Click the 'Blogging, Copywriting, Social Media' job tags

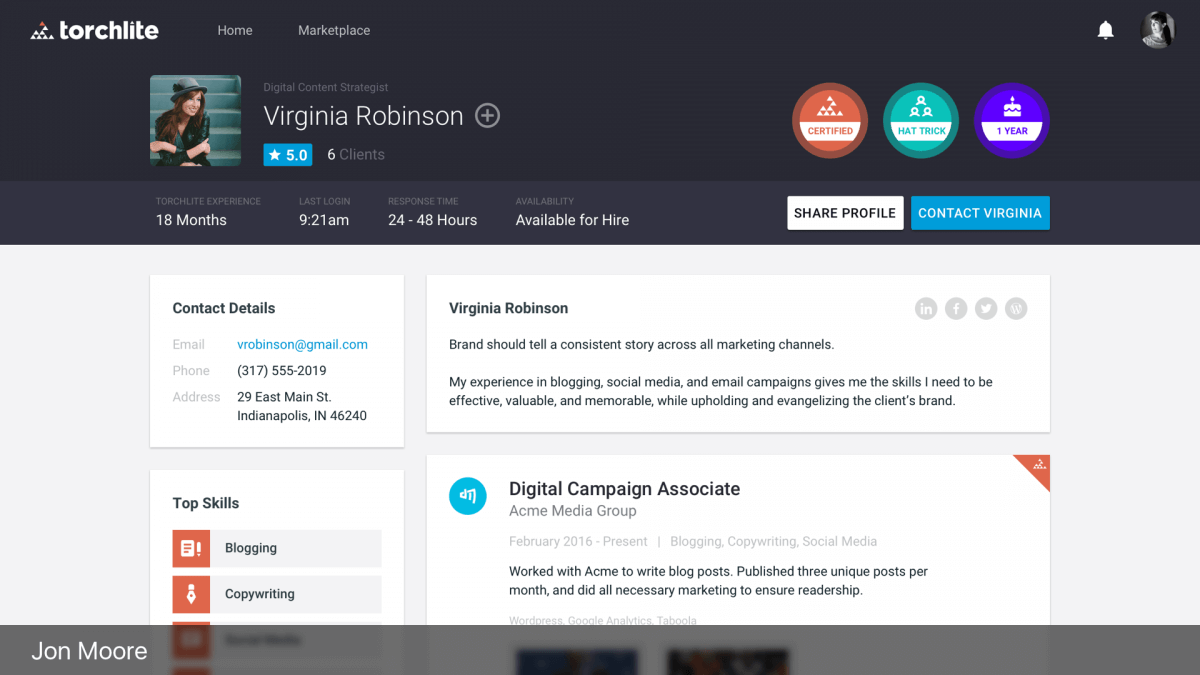(773, 541)
